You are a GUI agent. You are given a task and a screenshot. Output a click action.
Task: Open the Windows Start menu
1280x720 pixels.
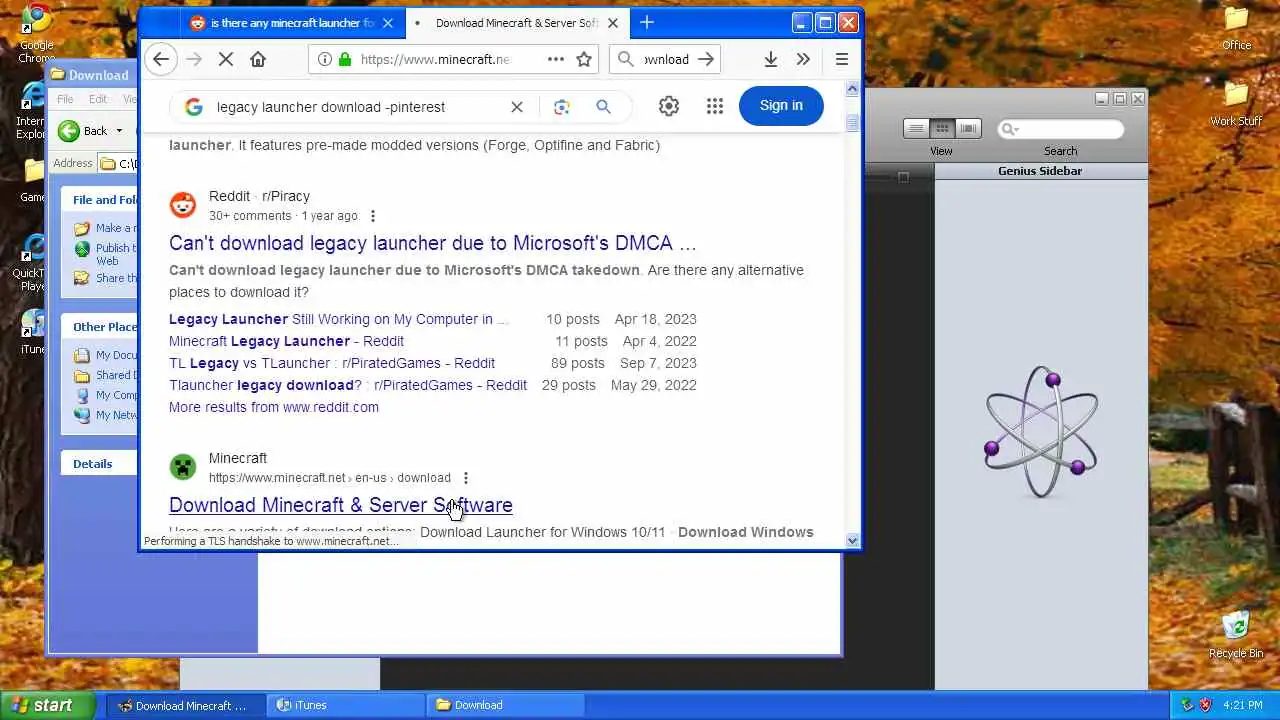[x=48, y=705]
